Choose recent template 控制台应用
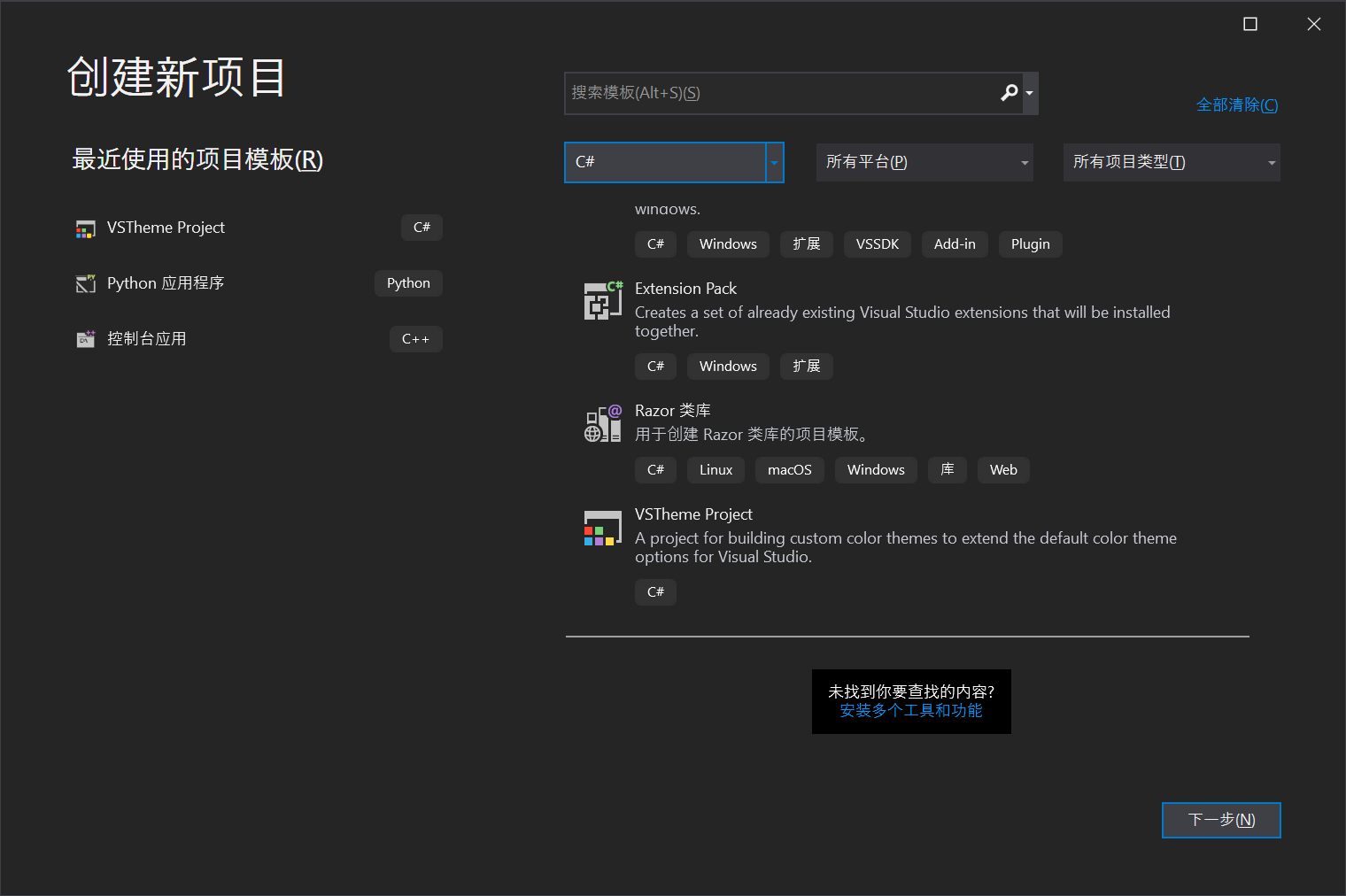 pos(147,339)
